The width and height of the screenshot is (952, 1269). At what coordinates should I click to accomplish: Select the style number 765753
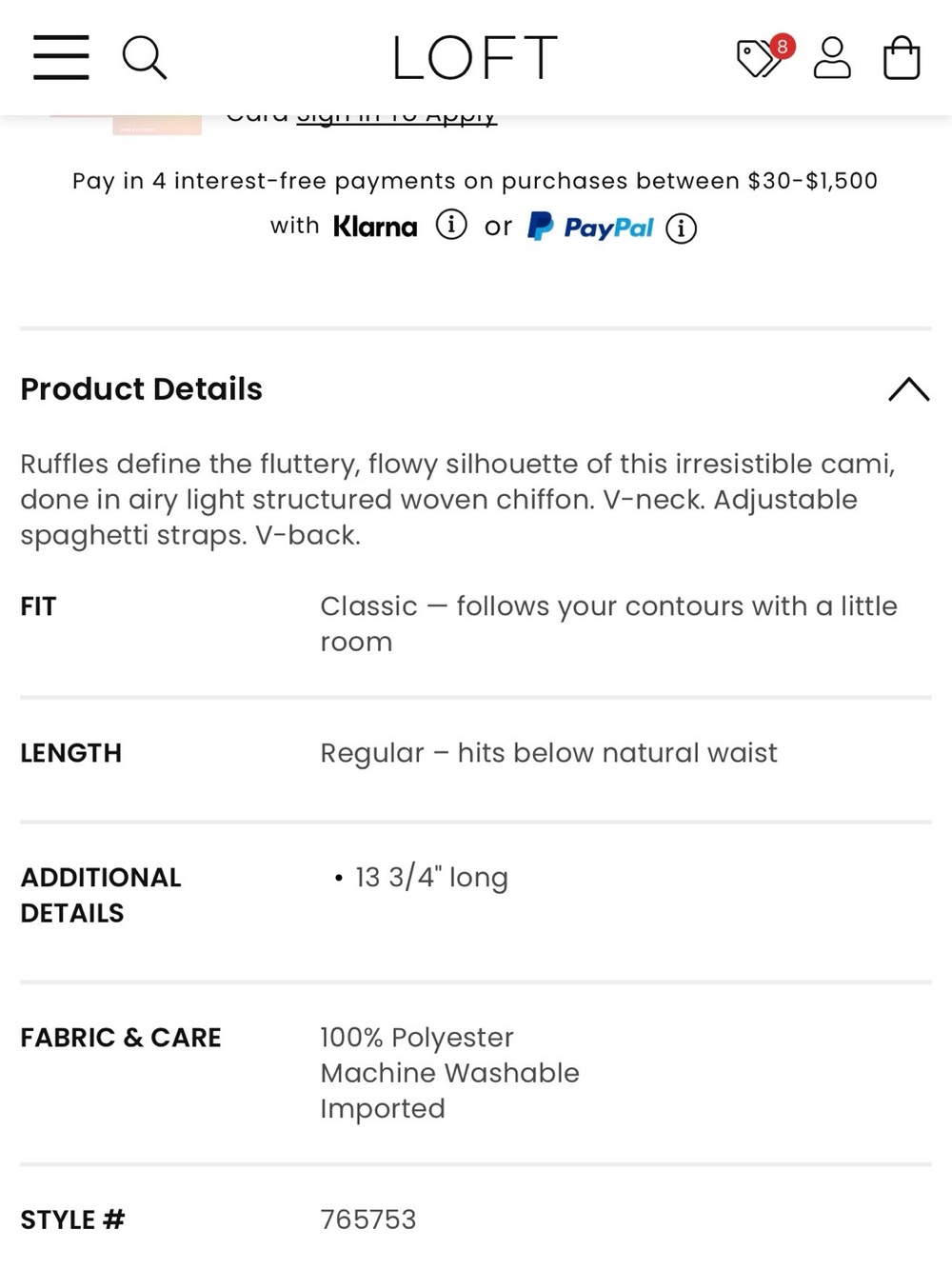click(368, 1219)
